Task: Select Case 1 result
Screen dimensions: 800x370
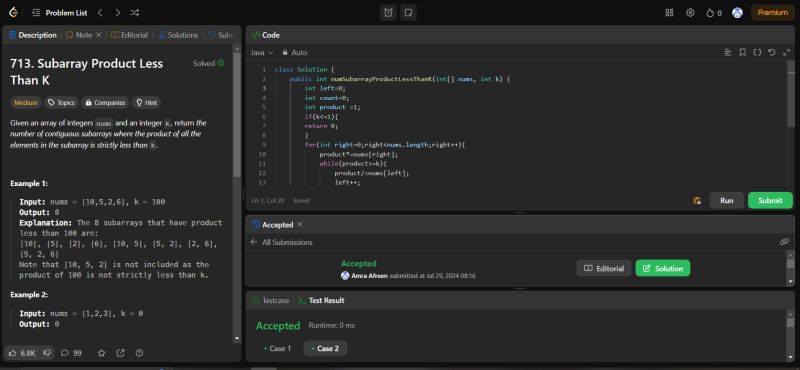Action: 278,349
